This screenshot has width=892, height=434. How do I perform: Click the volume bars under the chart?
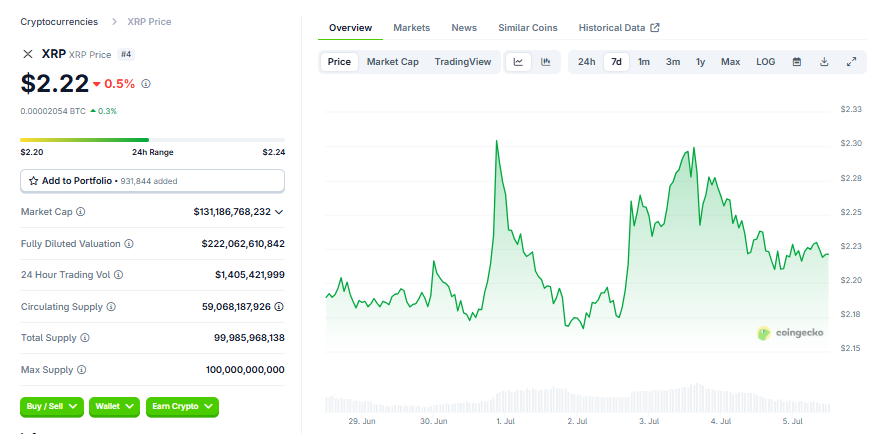point(577,398)
